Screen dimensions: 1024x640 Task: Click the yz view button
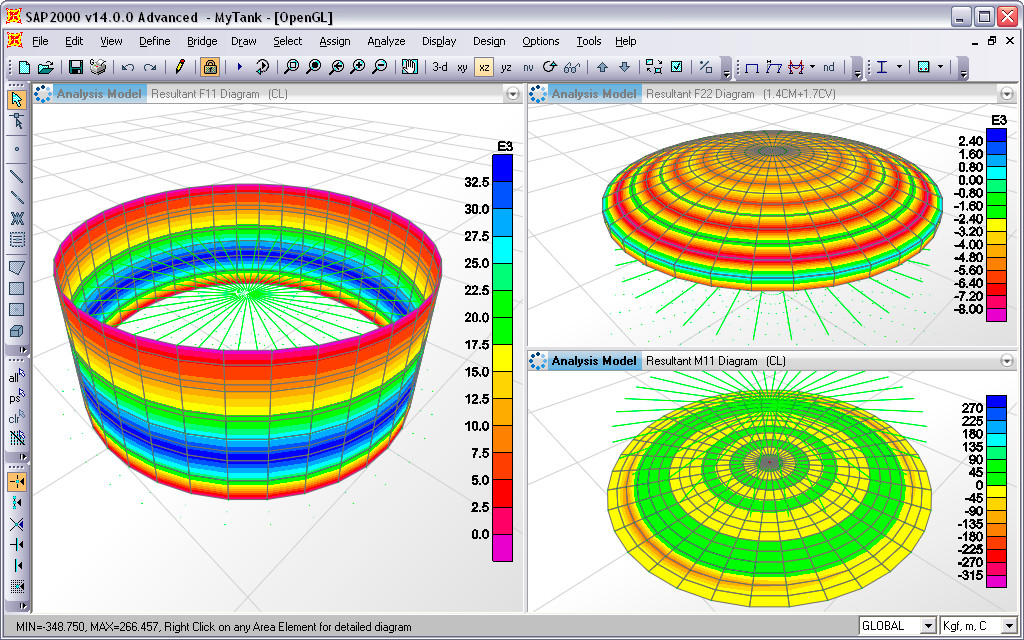pyautogui.click(x=506, y=67)
